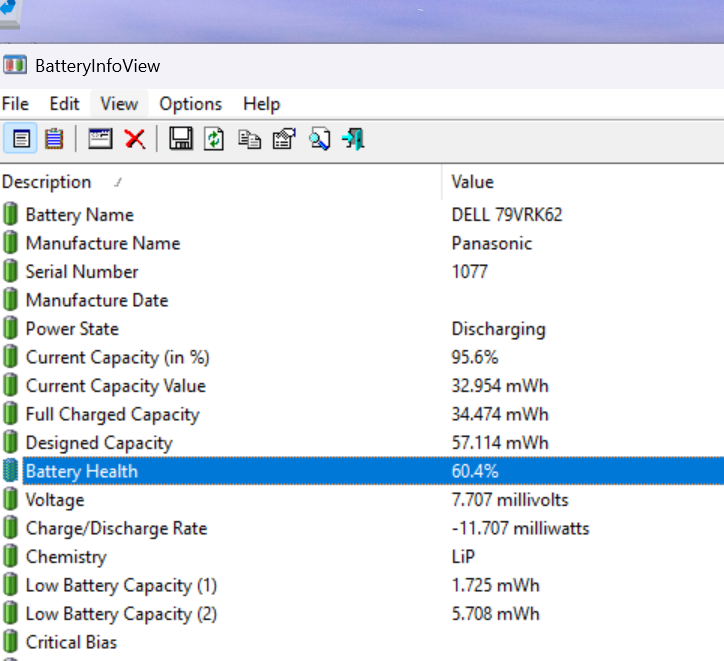Click the Exit door toolbar icon
Image resolution: width=724 pixels, height=661 pixels.
[354, 139]
